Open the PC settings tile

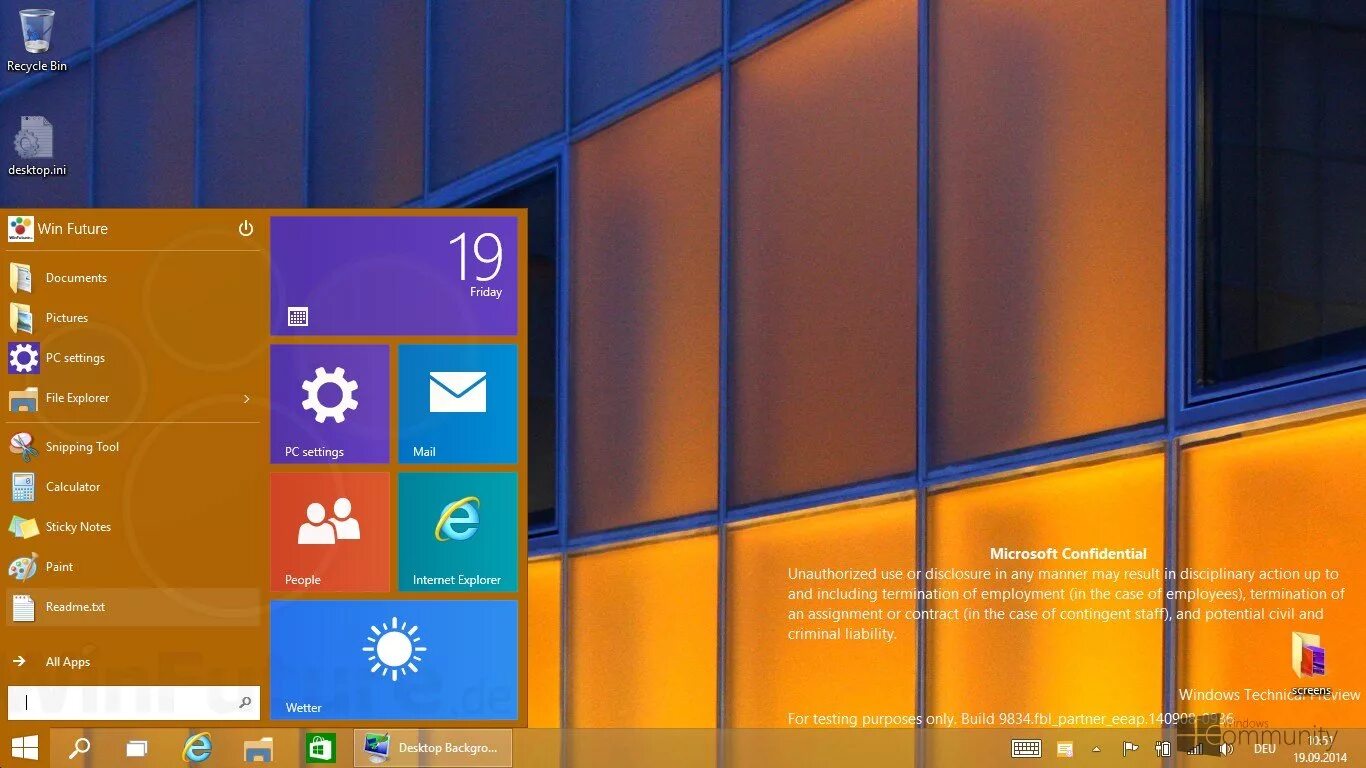pos(330,404)
